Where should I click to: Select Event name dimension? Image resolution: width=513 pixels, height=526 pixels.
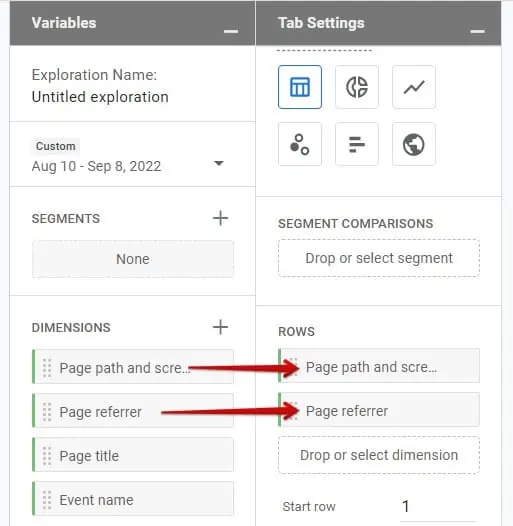pyautogui.click(x=133, y=499)
